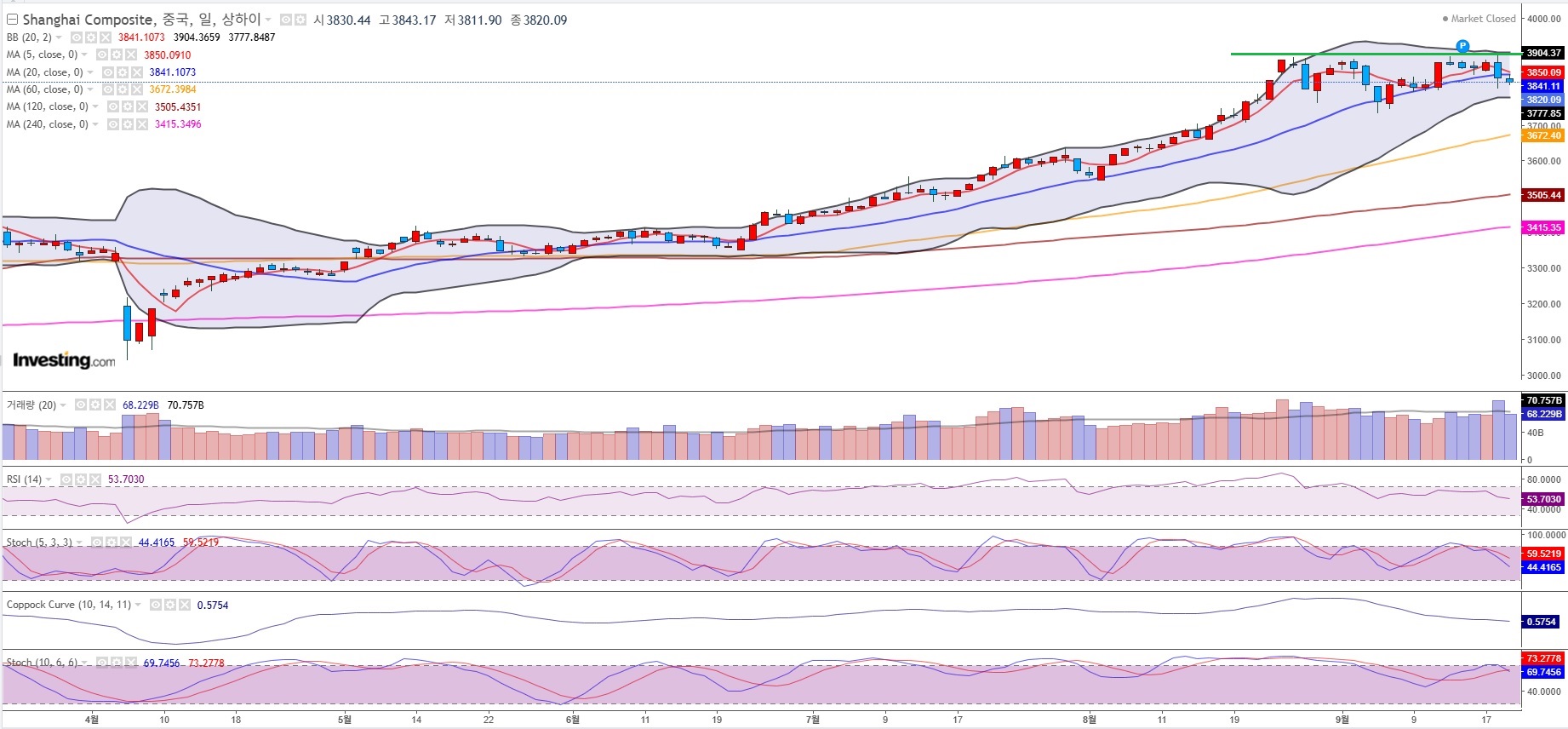
Task: Open settings for Stoch (10, 6, 6)
Action: click(x=117, y=663)
